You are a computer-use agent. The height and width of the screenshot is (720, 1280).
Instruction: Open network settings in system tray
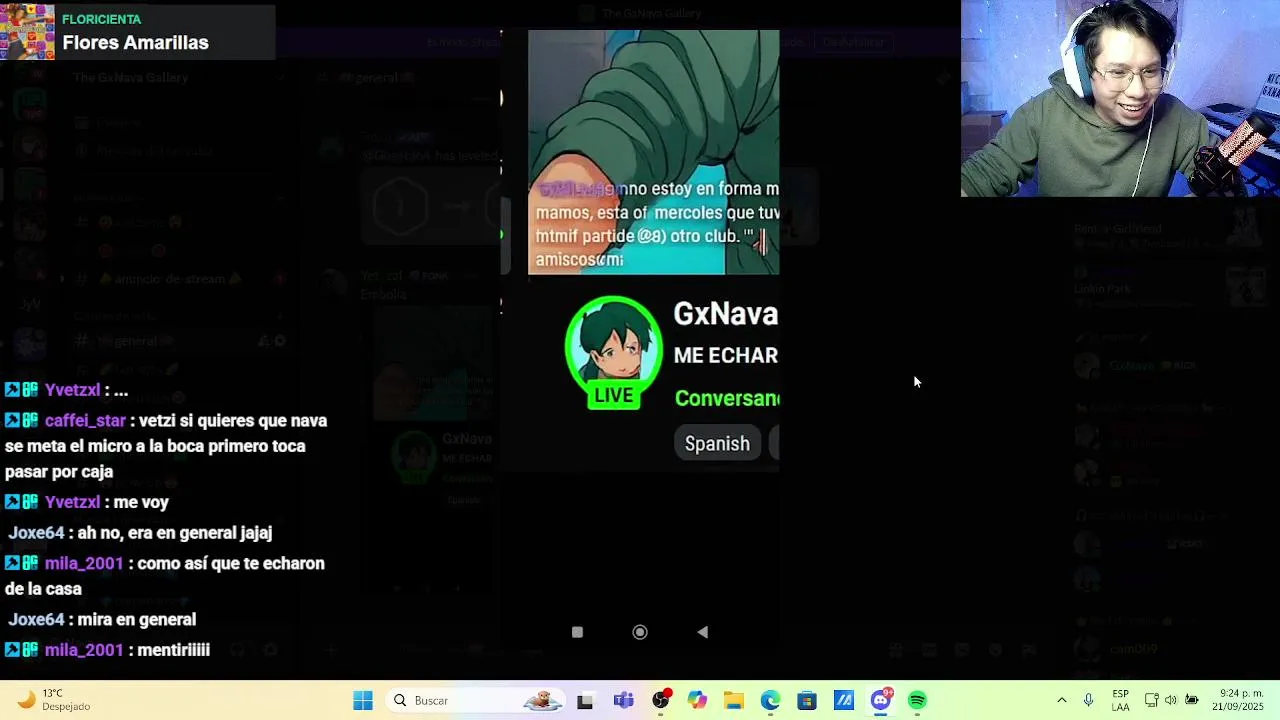tap(1152, 700)
